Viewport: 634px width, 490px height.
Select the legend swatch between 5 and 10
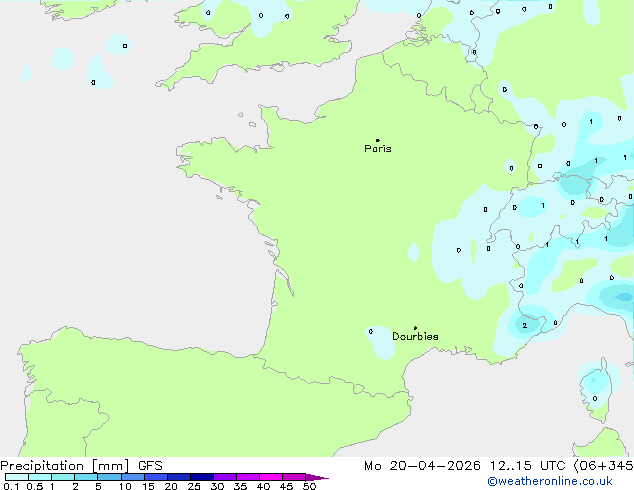[x=110, y=477]
